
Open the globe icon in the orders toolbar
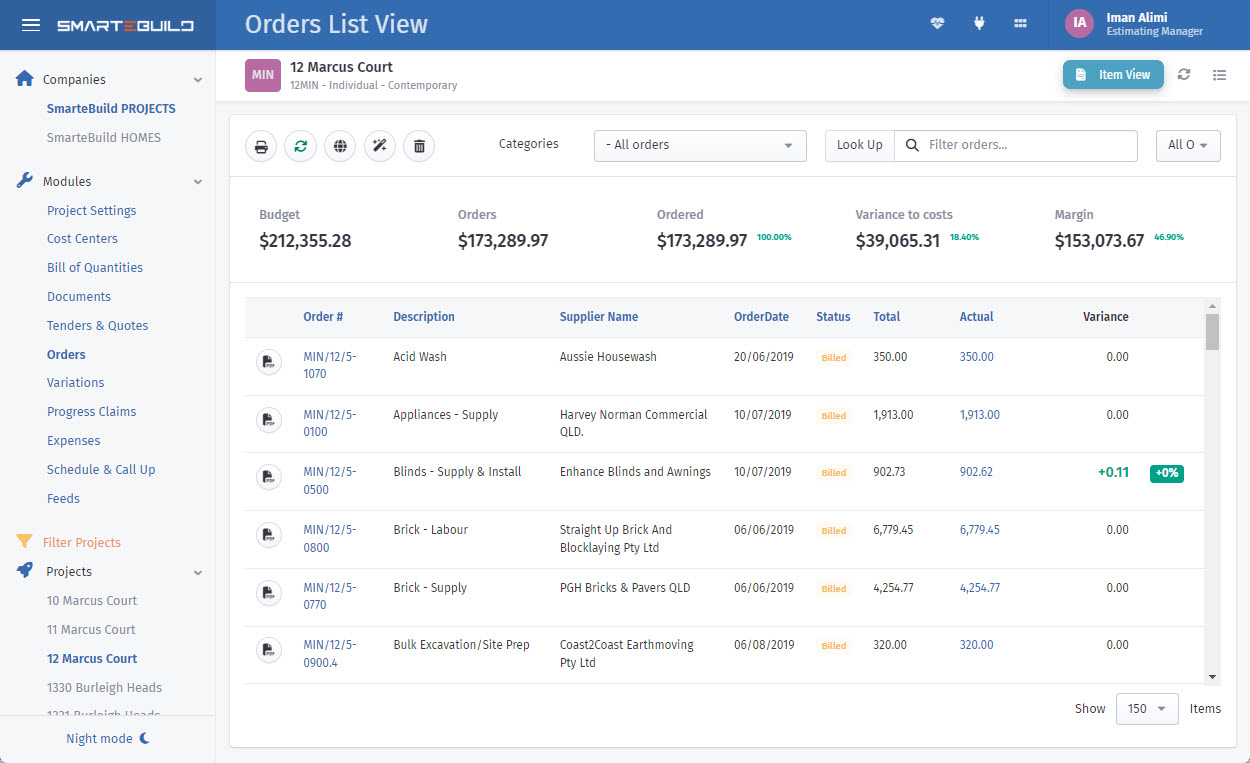[x=340, y=145]
